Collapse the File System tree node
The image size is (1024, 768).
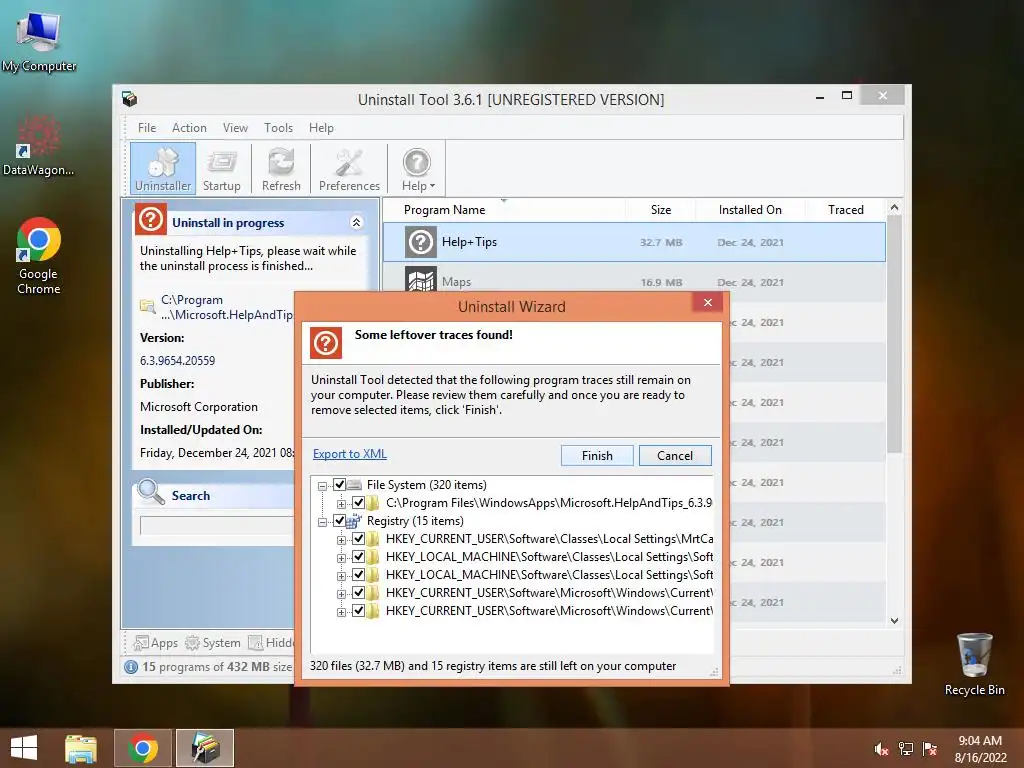(323, 486)
